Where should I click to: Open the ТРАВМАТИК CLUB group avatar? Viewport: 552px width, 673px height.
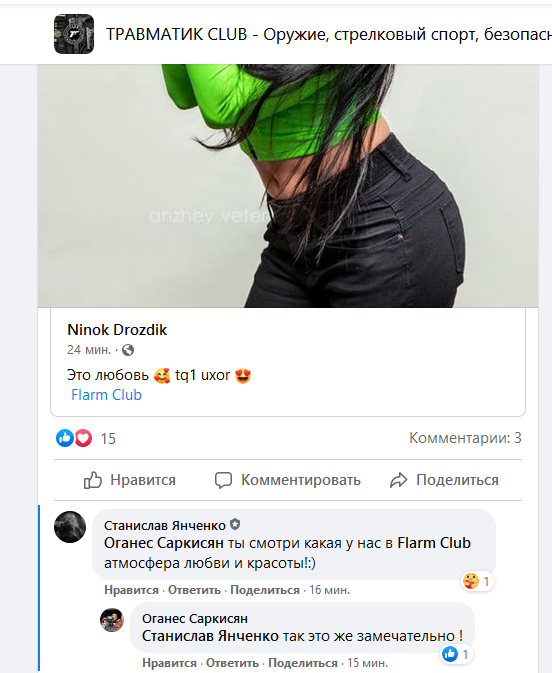click(x=74, y=34)
